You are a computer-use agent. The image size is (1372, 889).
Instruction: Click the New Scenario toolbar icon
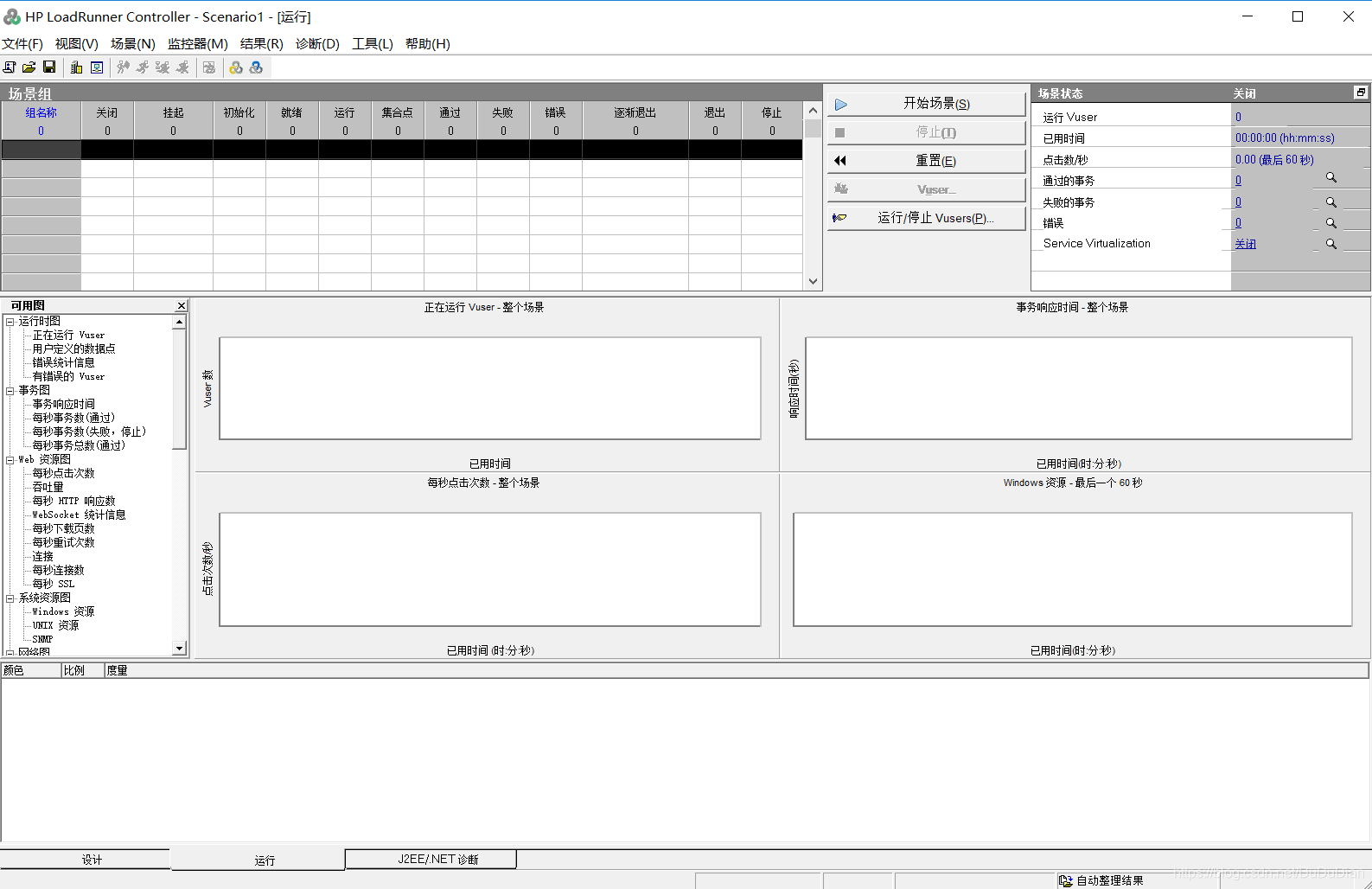click(10, 67)
